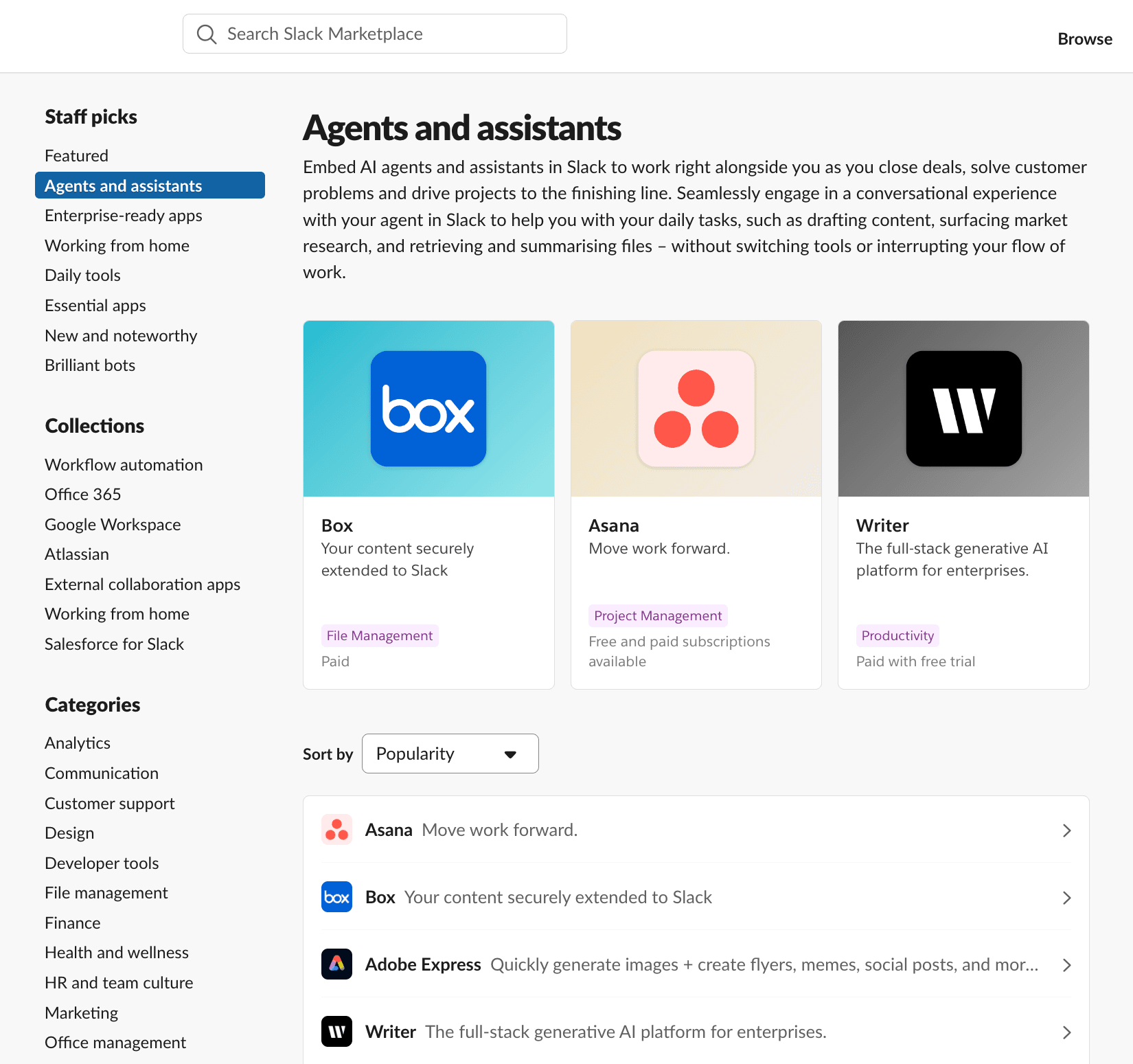The width and height of the screenshot is (1133, 1064).
Task: Click the Writer W icon on its card
Action: pyautogui.click(x=963, y=408)
